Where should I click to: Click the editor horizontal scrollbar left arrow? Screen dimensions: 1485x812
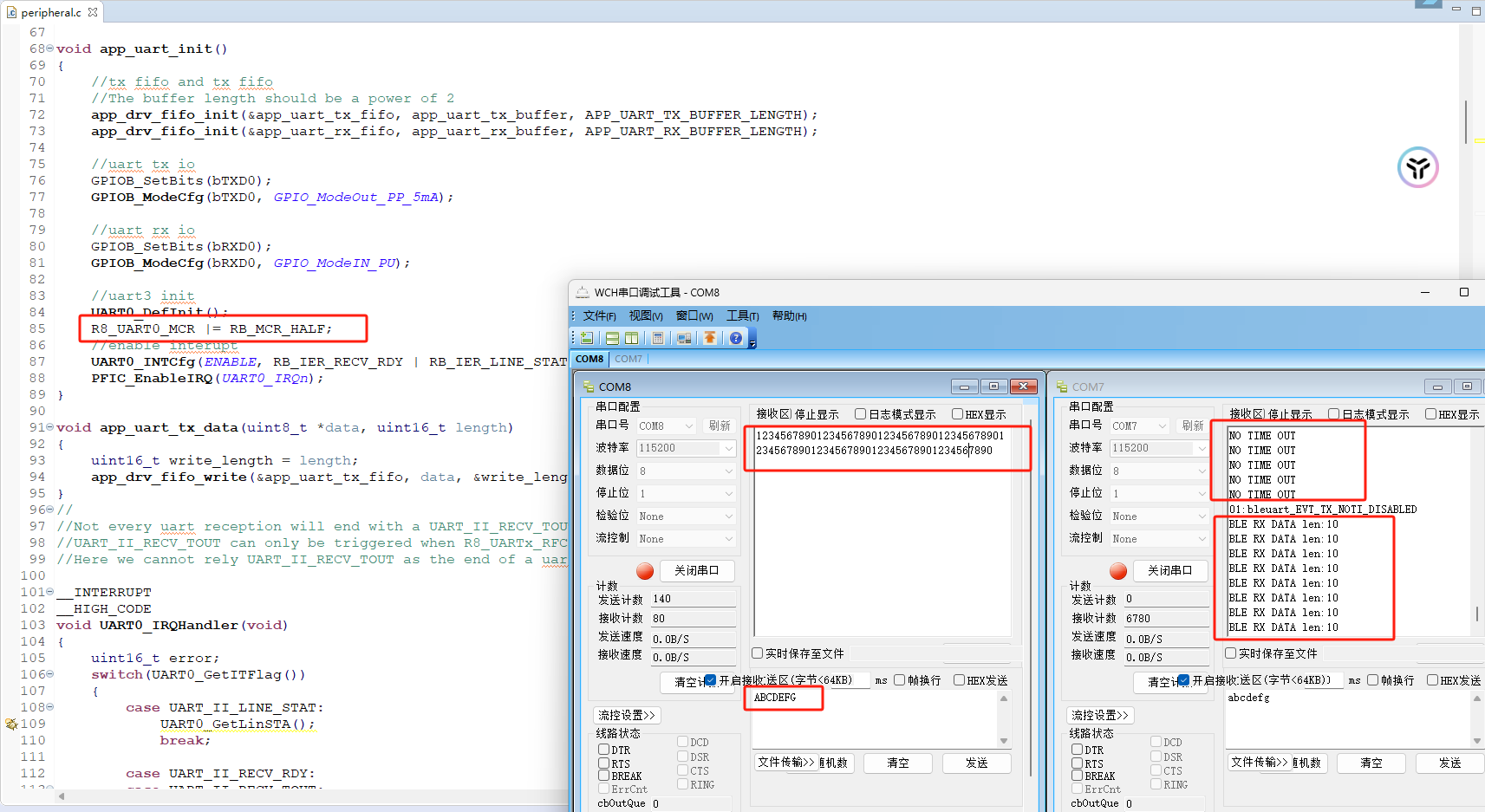tap(62, 796)
